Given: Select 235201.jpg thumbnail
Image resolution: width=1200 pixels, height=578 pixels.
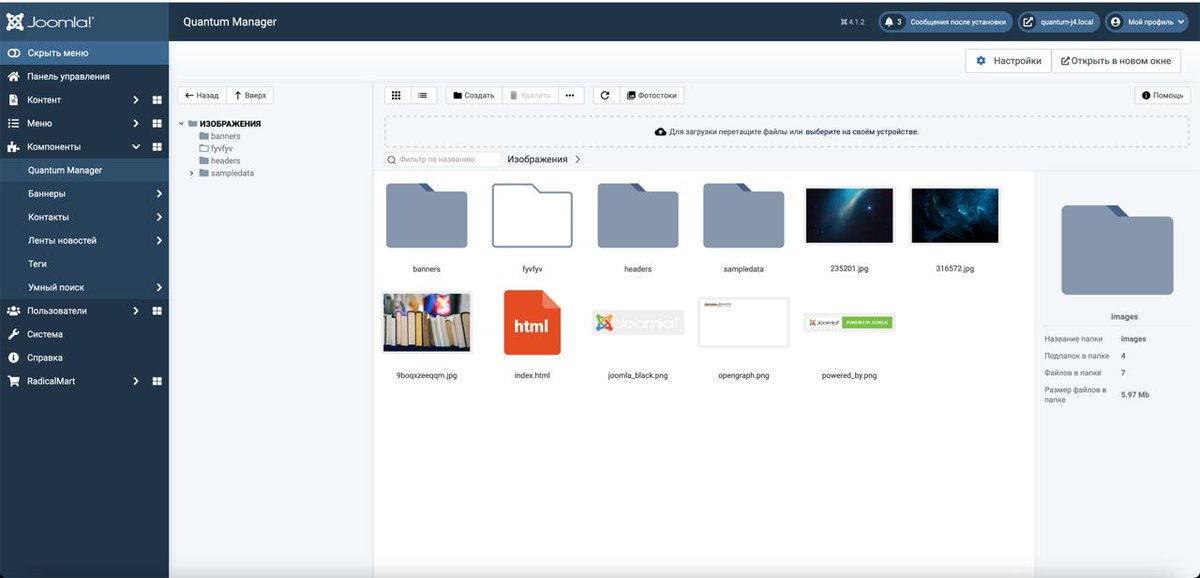Looking at the screenshot, I should (x=849, y=215).
